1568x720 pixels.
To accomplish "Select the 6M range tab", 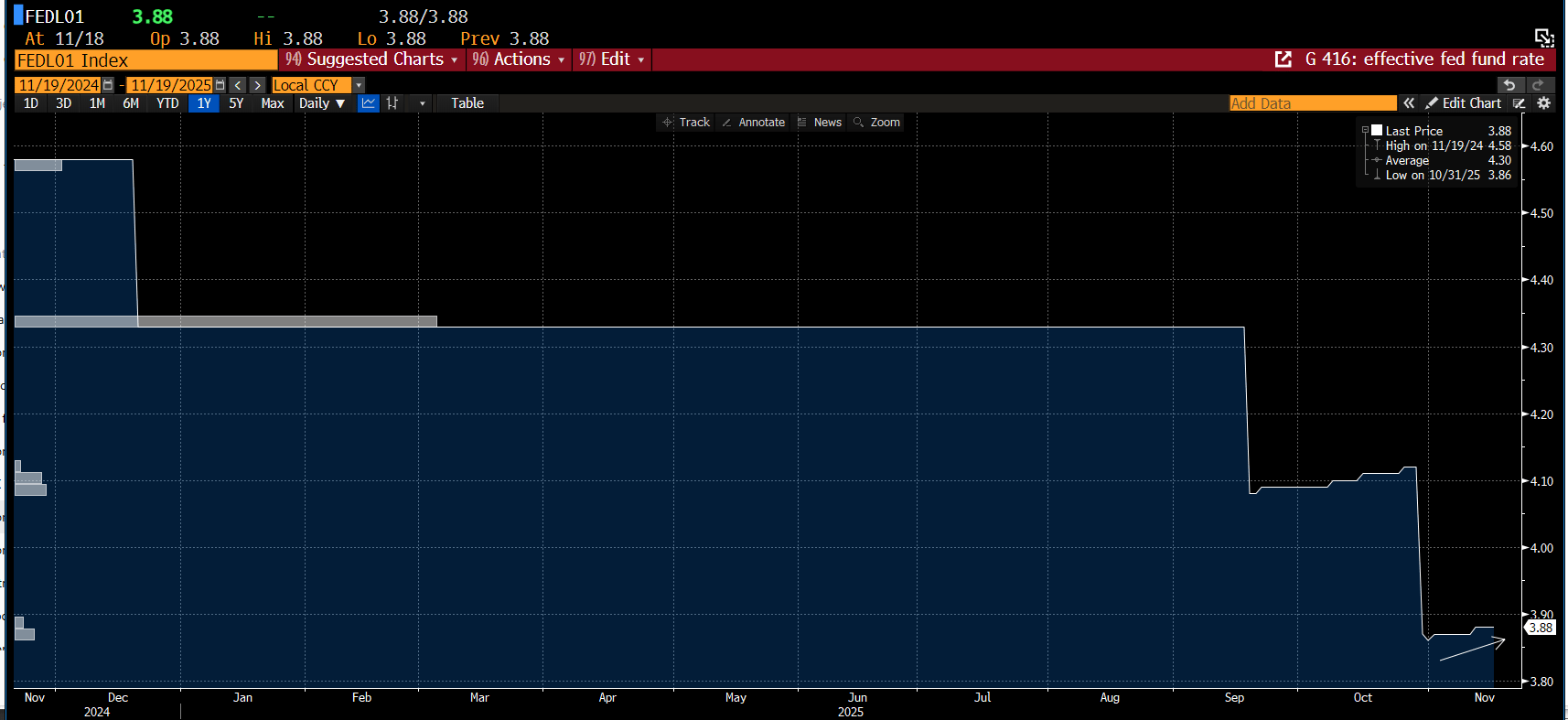I will click(131, 103).
